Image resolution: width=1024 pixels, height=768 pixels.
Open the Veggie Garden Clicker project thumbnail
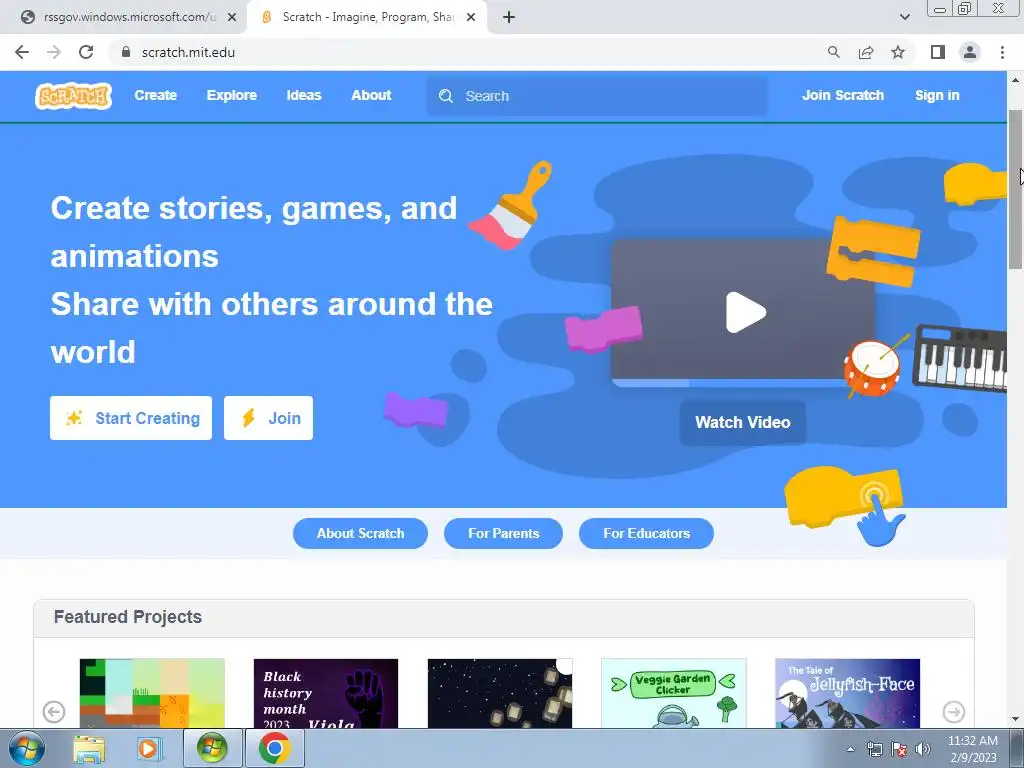tap(673, 693)
